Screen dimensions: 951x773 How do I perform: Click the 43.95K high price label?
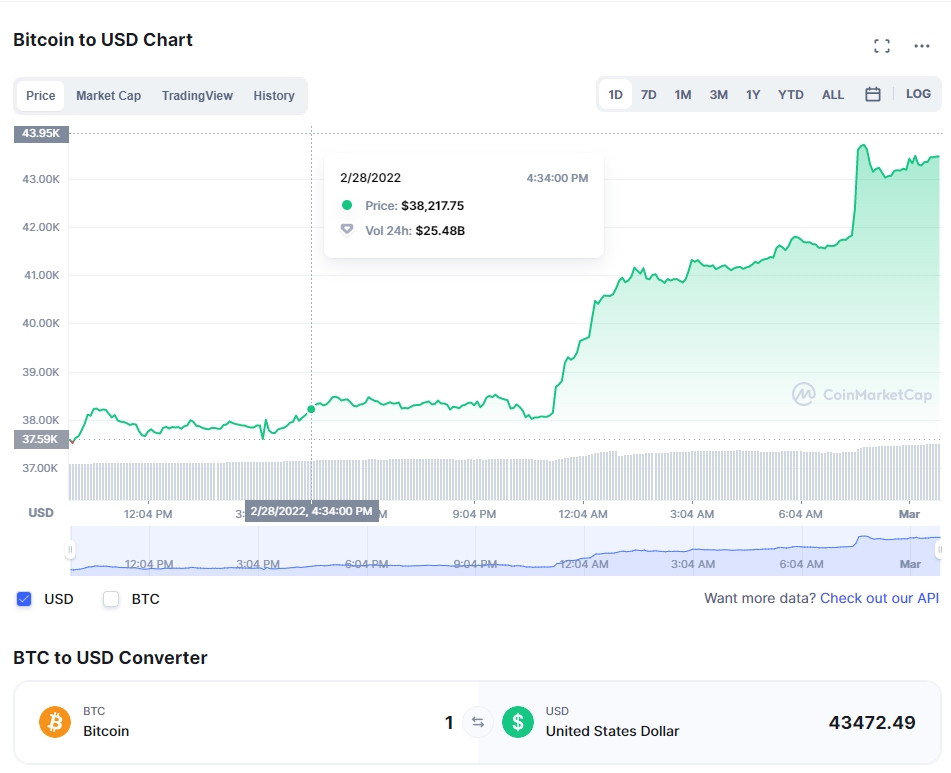pos(41,133)
